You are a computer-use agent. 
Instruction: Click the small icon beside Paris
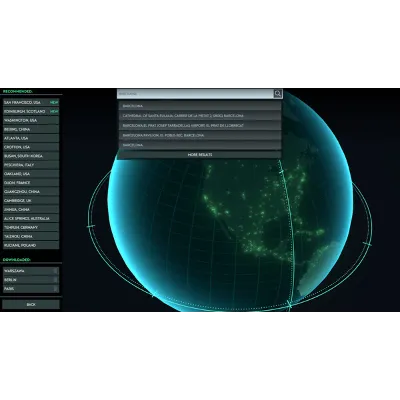(x=55, y=289)
